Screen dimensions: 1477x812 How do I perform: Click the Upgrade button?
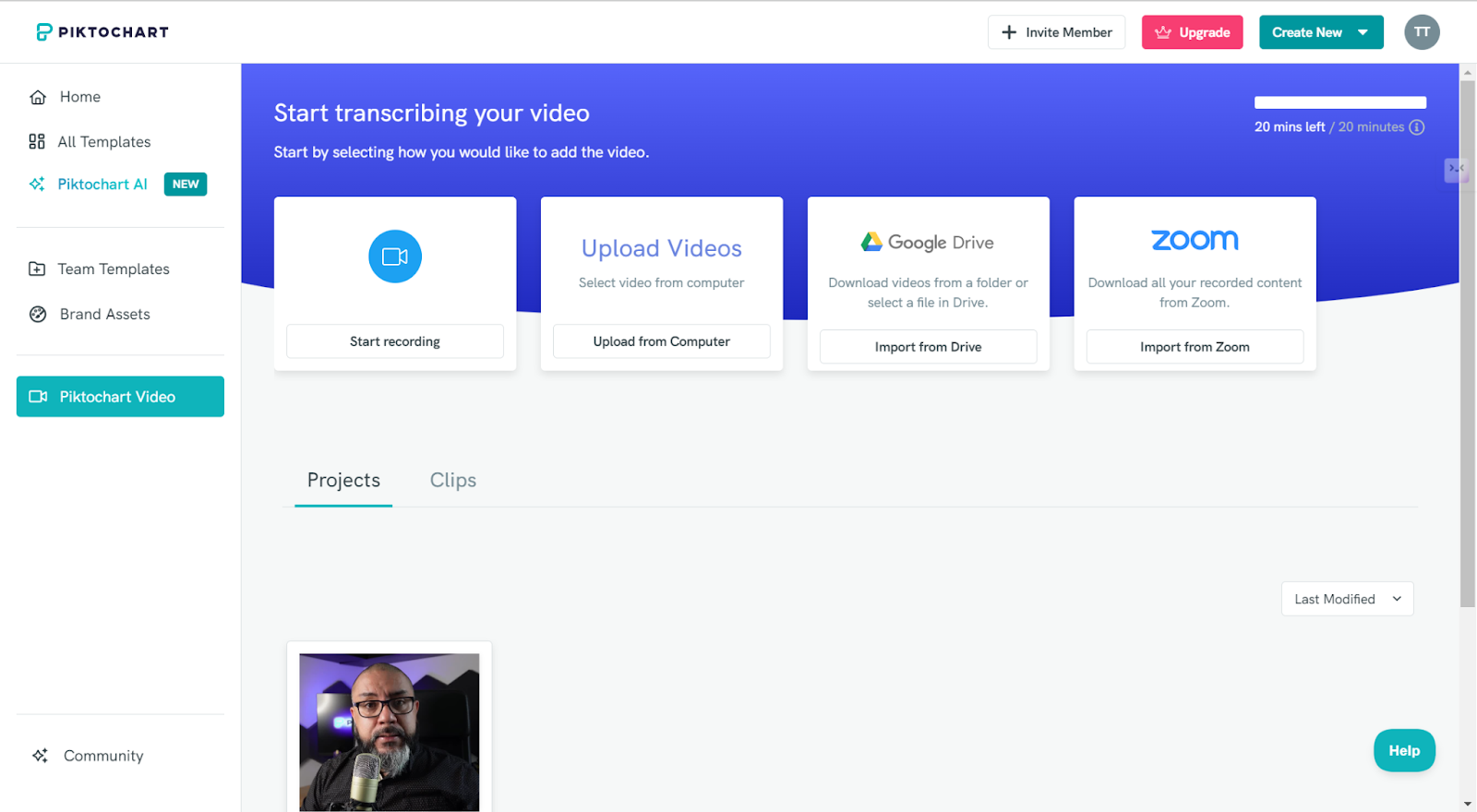[1193, 32]
